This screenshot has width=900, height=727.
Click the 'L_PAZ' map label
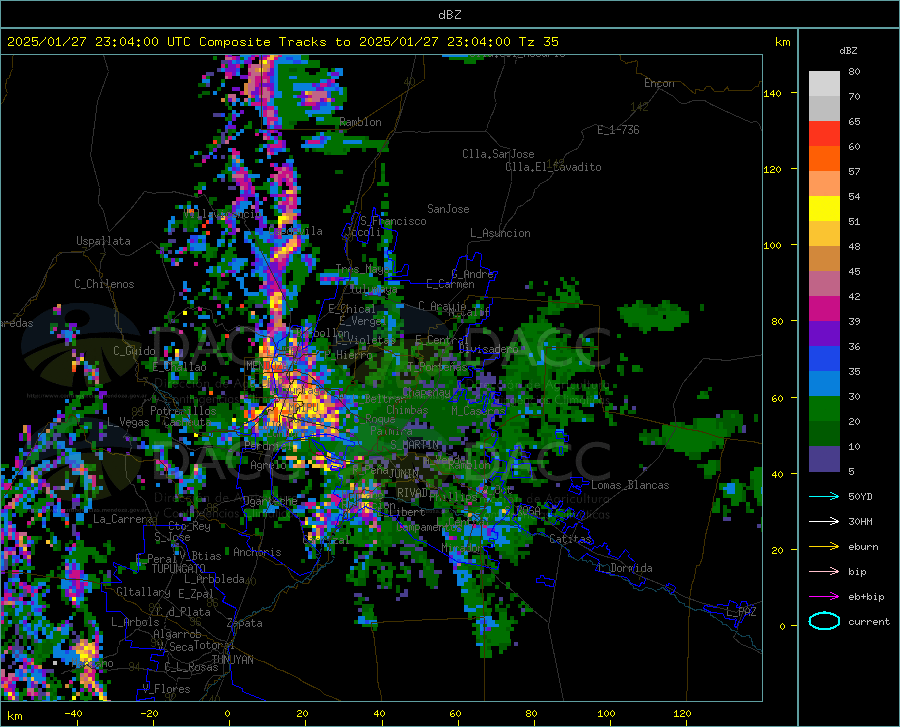741,612
